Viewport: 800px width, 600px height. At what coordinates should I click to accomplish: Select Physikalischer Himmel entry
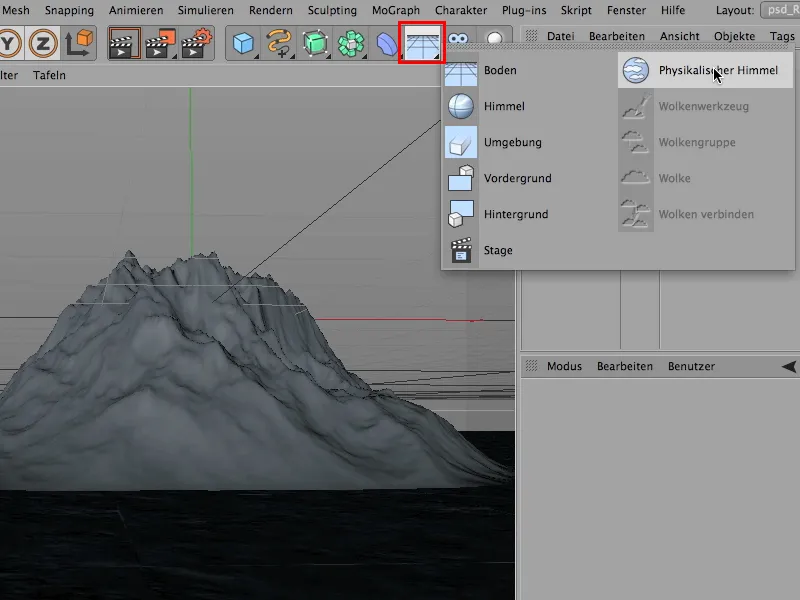pyautogui.click(x=706, y=70)
